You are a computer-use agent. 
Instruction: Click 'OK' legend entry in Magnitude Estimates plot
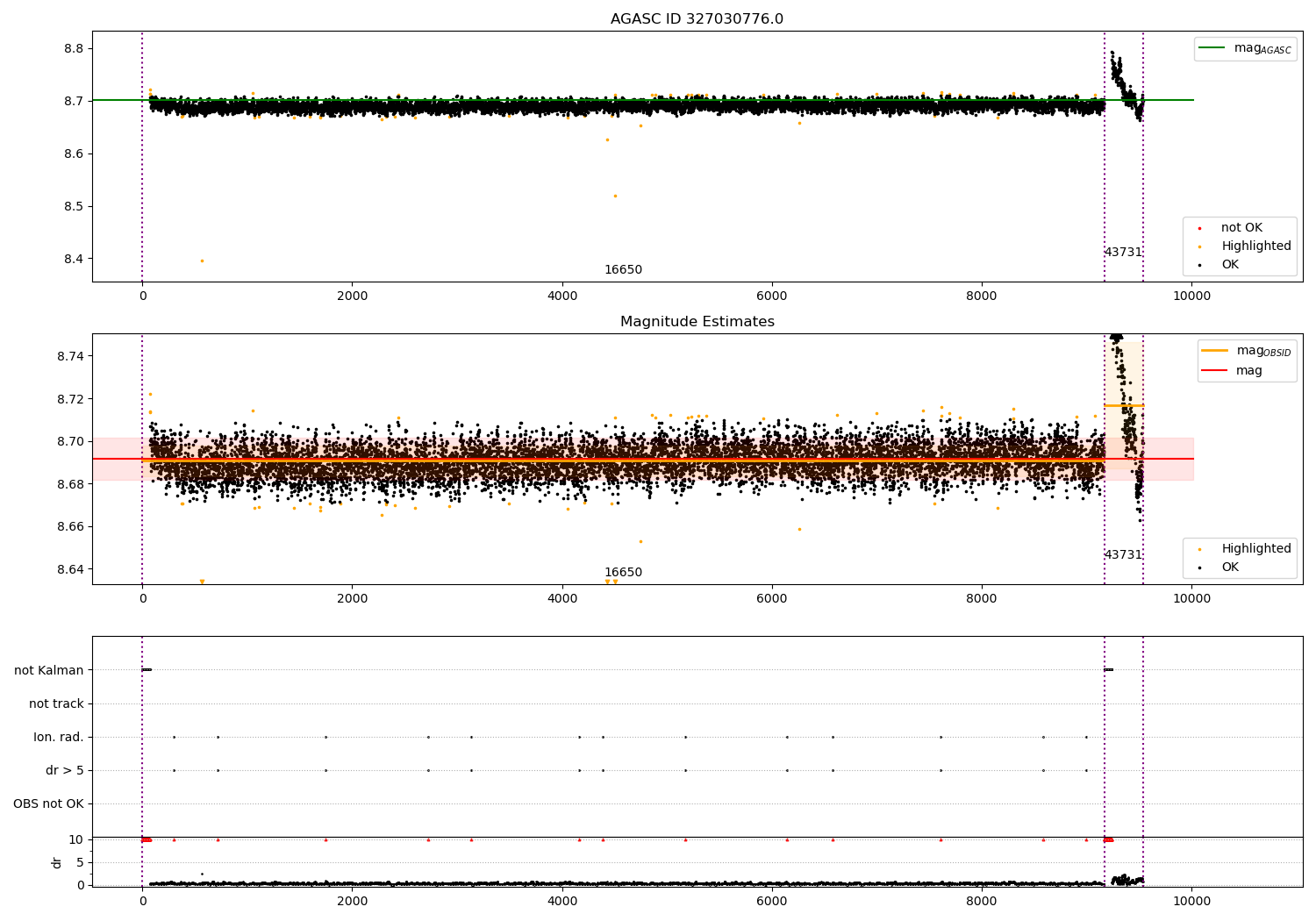click(1230, 568)
